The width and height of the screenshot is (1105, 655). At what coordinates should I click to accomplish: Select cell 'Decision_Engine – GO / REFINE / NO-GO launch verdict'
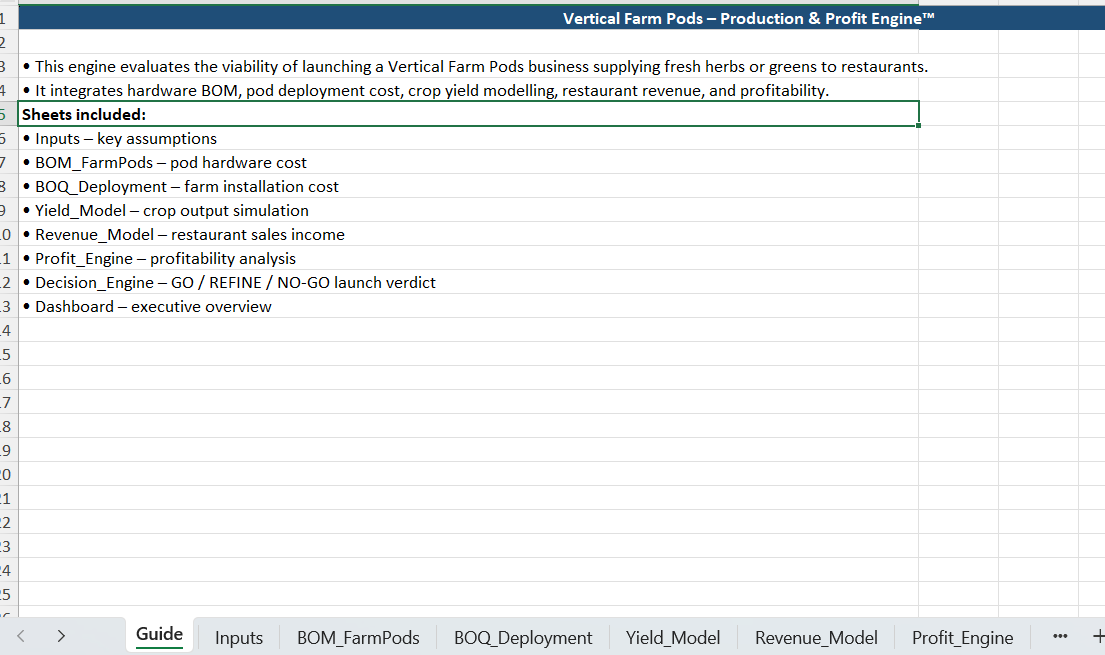pyautogui.click(x=469, y=282)
